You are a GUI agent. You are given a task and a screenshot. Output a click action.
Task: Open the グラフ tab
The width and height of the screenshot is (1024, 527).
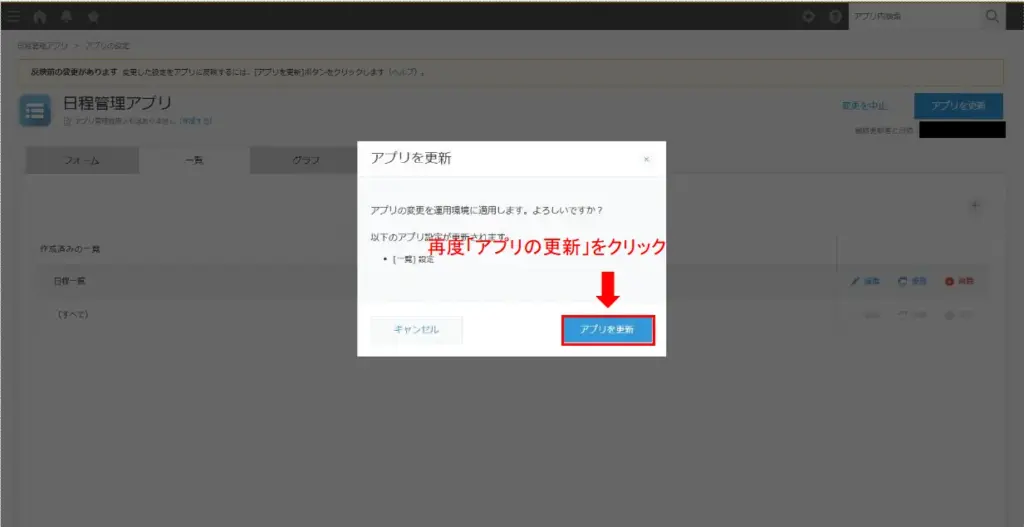[x=304, y=161]
